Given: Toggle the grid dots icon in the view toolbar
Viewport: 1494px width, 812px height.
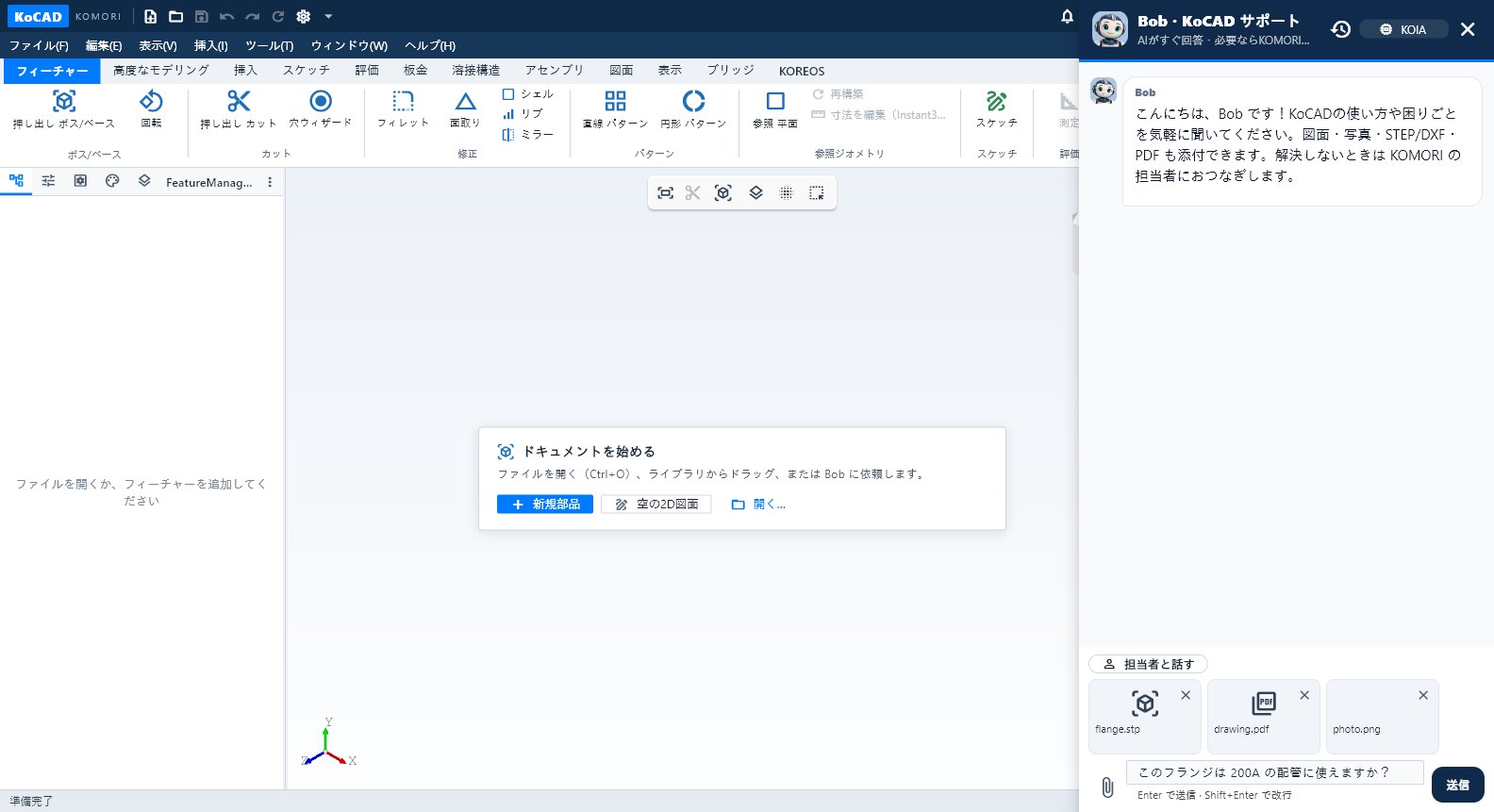Looking at the screenshot, I should pyautogui.click(x=786, y=193).
